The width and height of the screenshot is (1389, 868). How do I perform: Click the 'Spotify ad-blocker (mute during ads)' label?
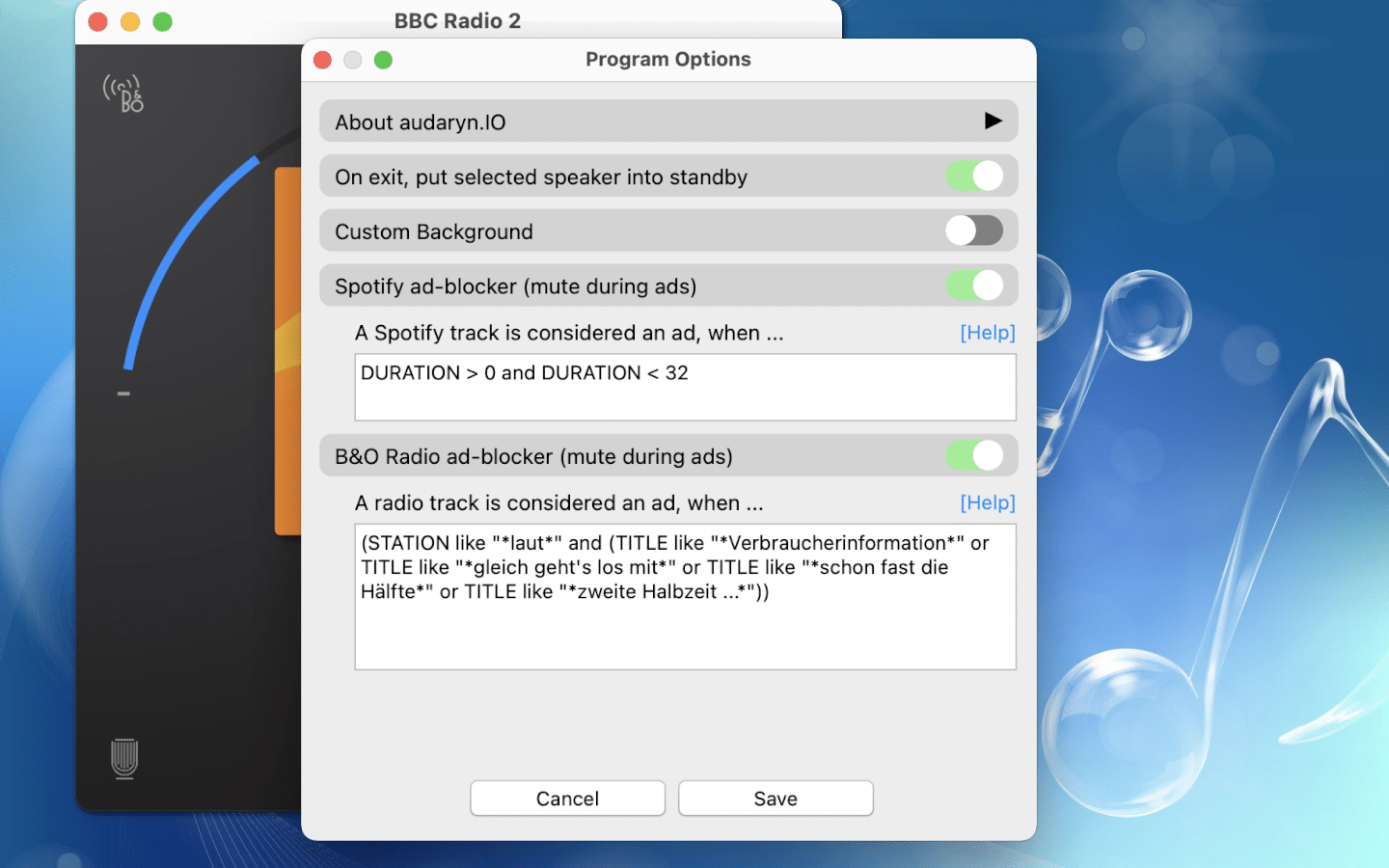[516, 286]
